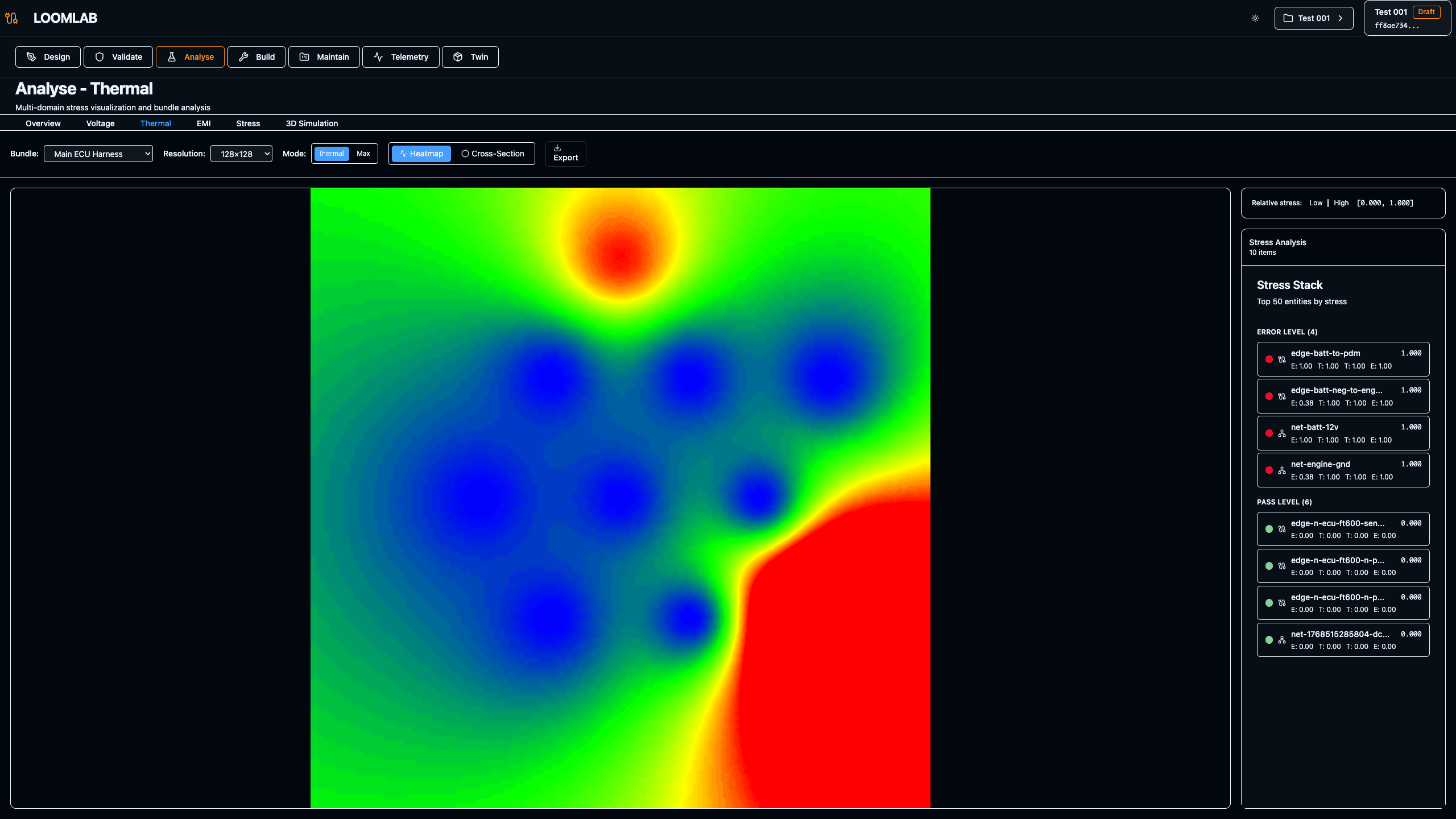Click the LoomLab harness logo icon

tap(12, 18)
